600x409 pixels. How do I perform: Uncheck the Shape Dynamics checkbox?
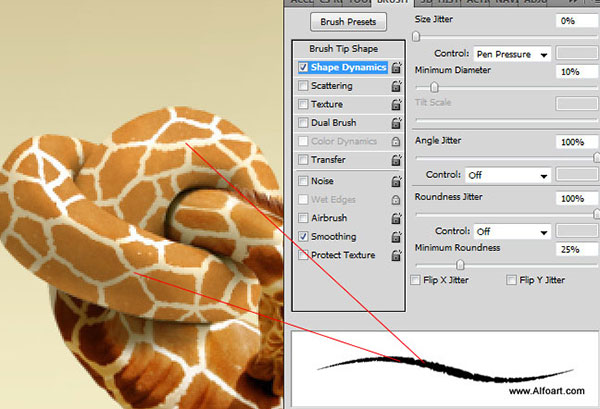click(x=303, y=67)
